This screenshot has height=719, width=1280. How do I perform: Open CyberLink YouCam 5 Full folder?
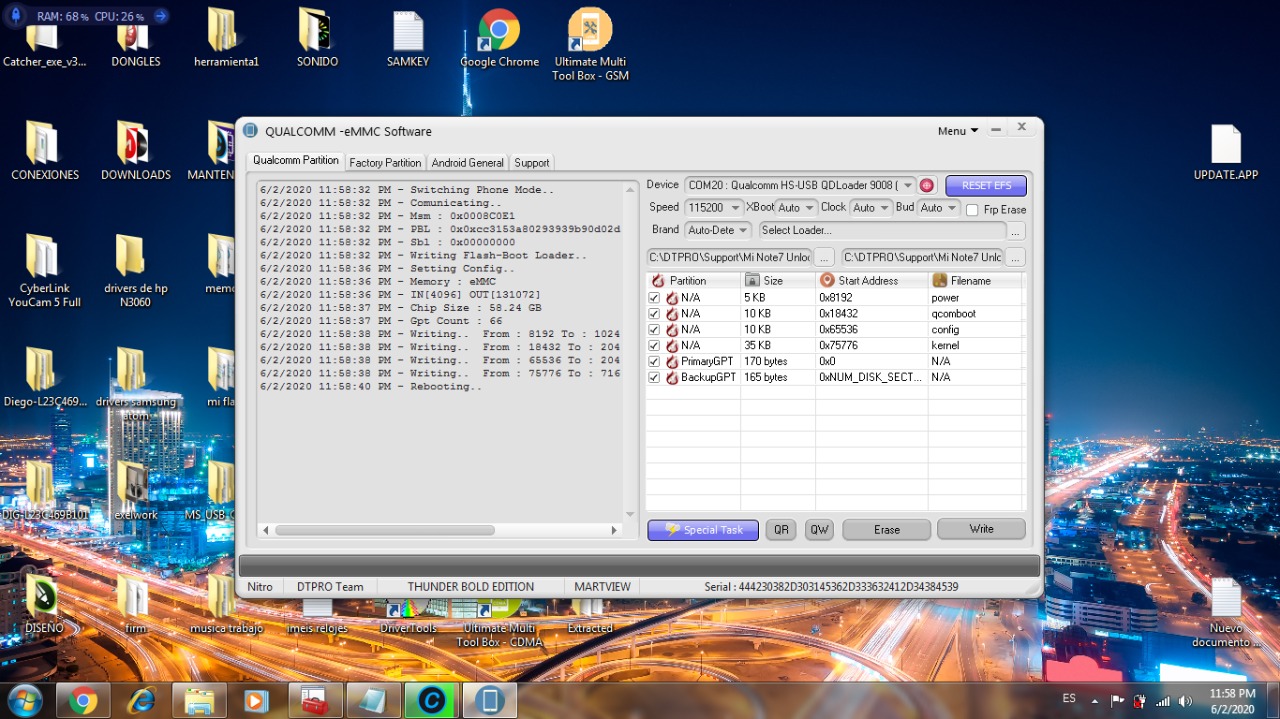45,271
